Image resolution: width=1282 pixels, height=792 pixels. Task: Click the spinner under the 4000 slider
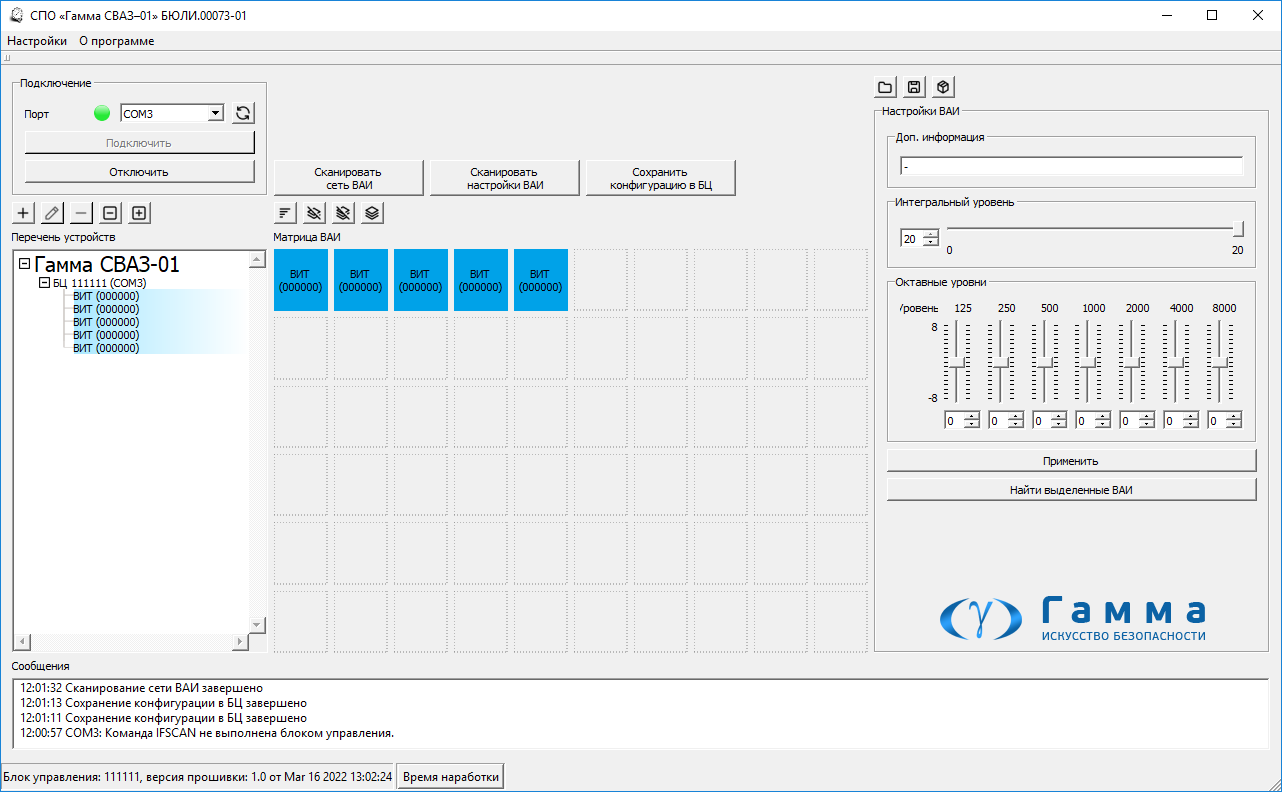tap(1181, 421)
